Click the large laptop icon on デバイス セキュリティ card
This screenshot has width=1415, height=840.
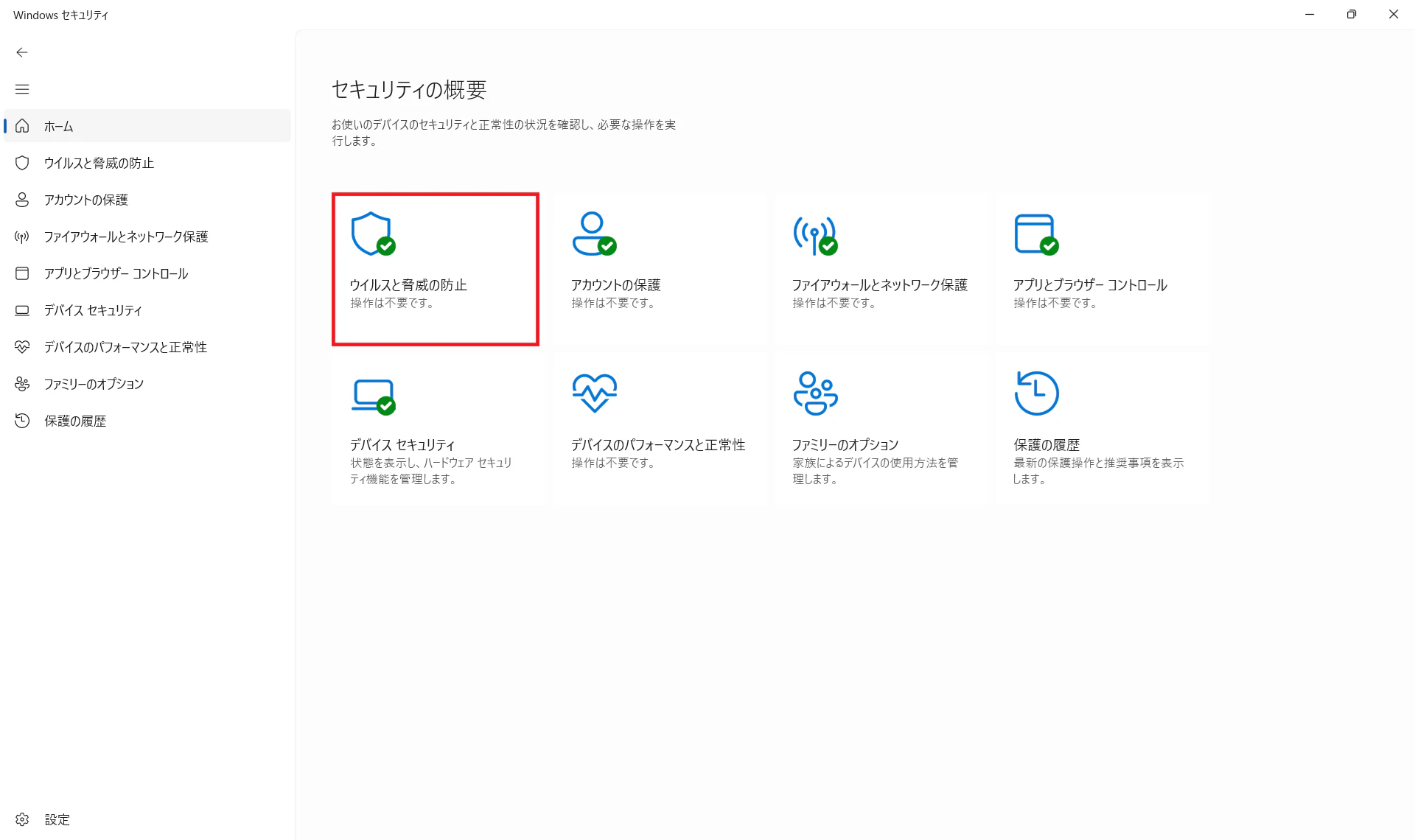point(373,396)
